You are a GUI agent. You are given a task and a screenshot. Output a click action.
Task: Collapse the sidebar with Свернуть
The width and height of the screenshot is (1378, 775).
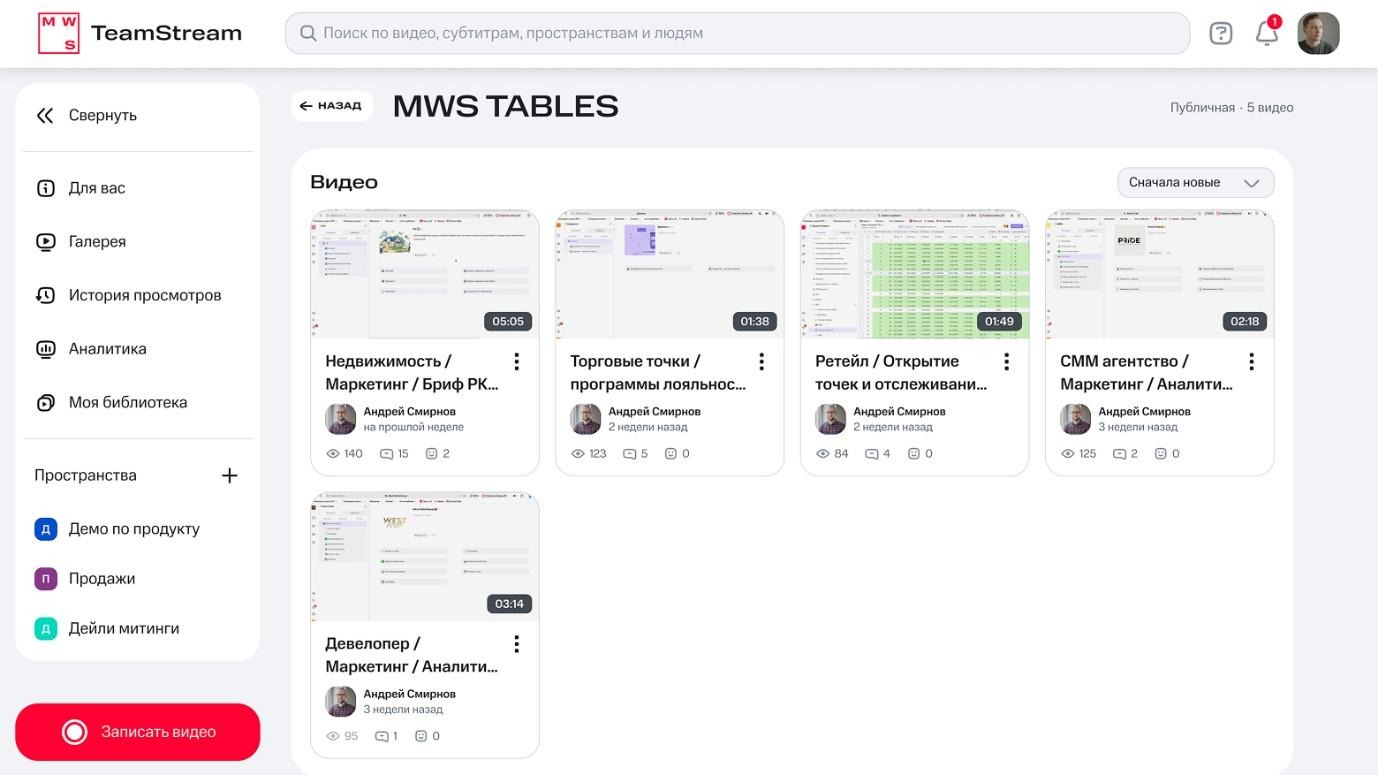pyautogui.click(x=88, y=115)
